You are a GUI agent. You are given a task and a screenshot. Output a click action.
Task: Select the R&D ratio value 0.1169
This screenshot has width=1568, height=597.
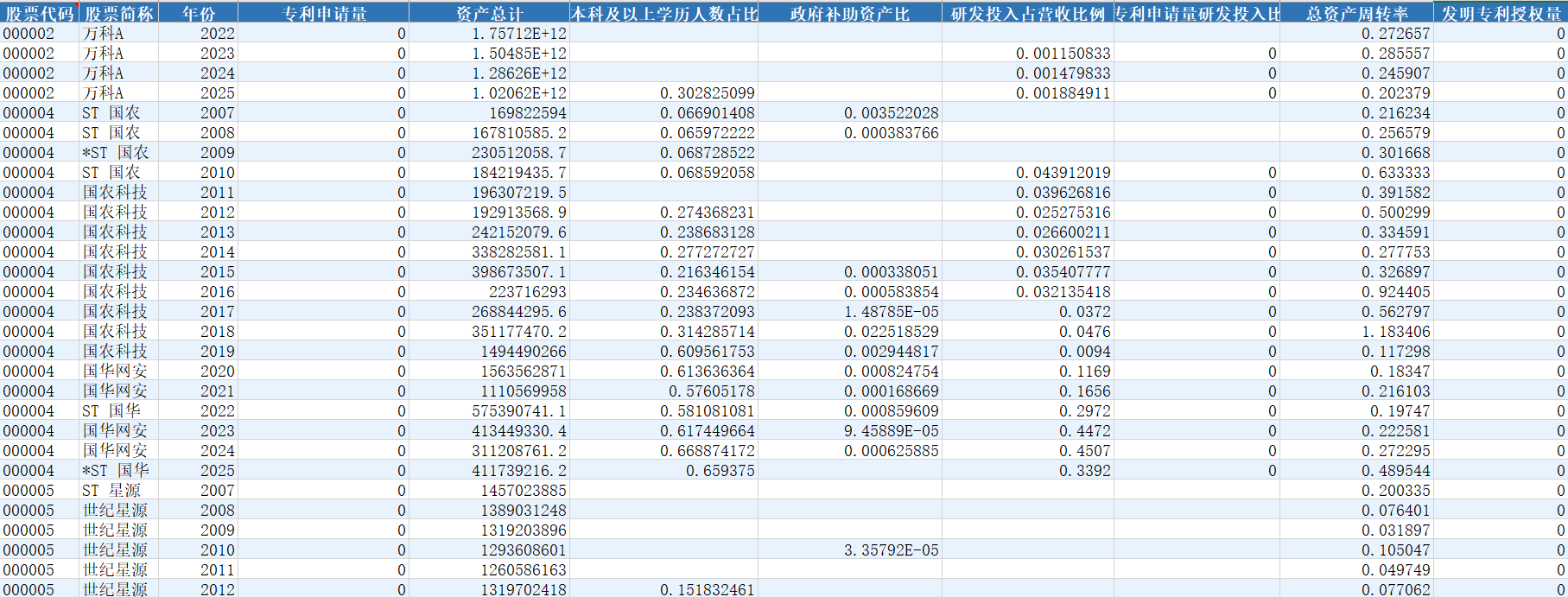(1028, 371)
